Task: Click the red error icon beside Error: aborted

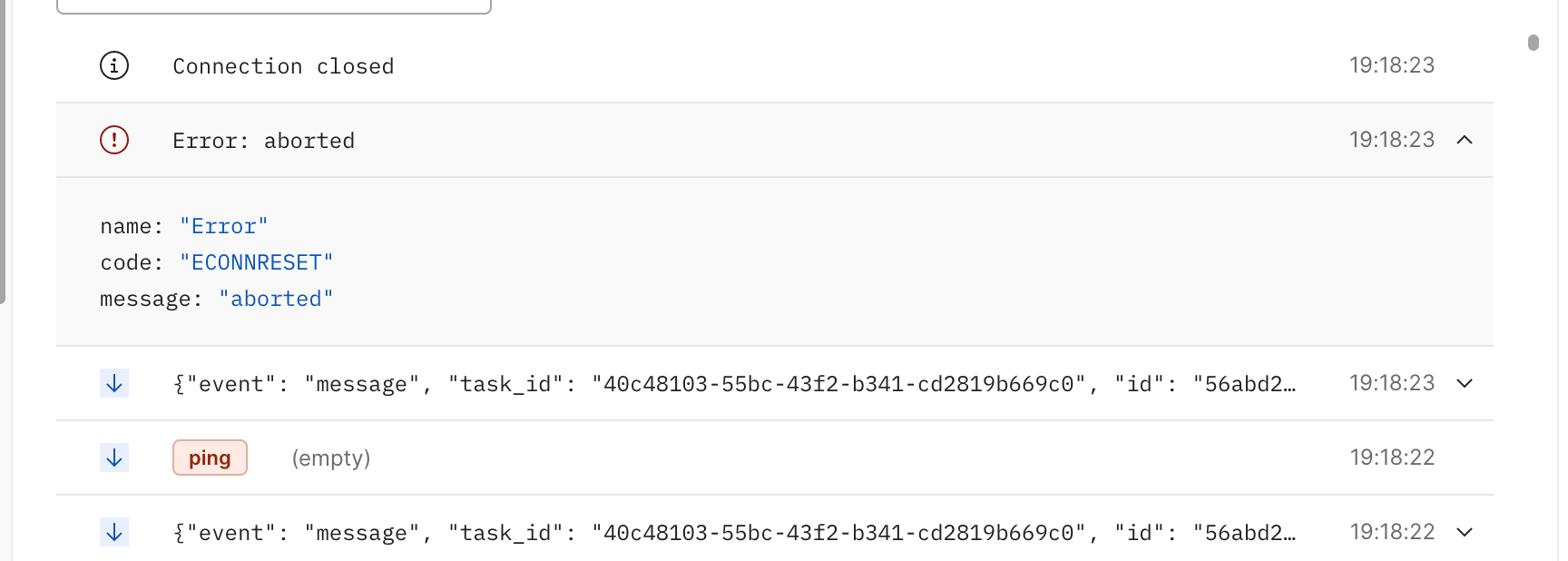Action: [x=113, y=140]
